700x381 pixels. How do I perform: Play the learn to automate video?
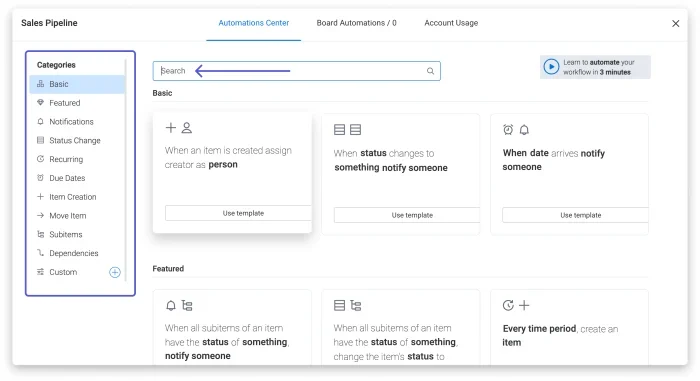point(551,67)
